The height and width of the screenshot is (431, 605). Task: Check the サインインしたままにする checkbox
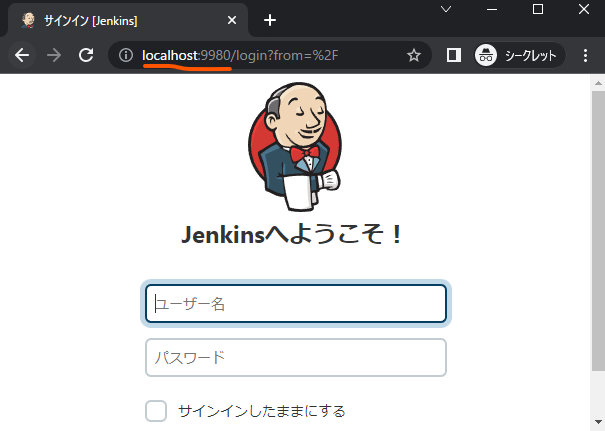point(156,411)
